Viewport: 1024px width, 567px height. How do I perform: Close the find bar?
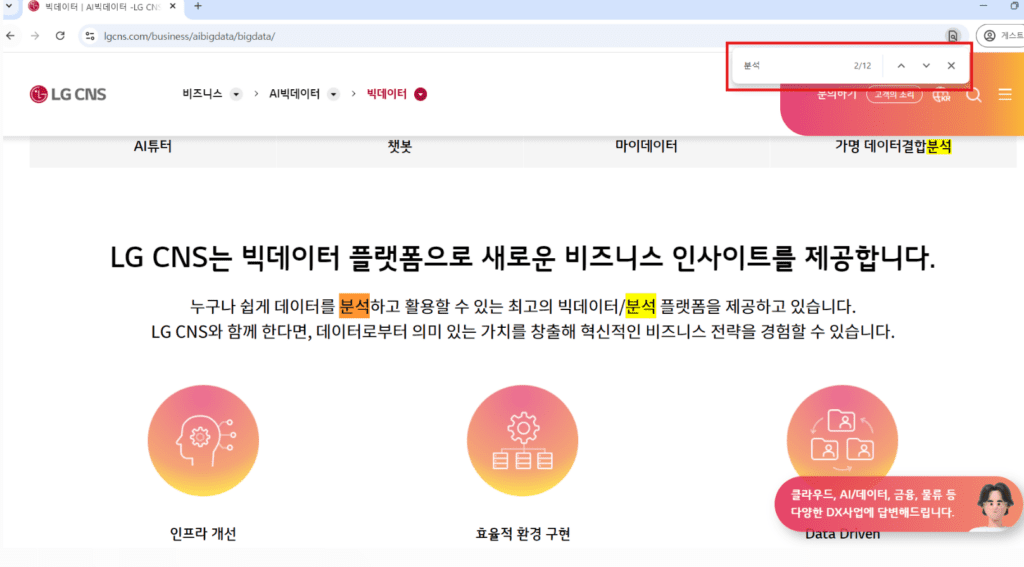(x=951, y=65)
